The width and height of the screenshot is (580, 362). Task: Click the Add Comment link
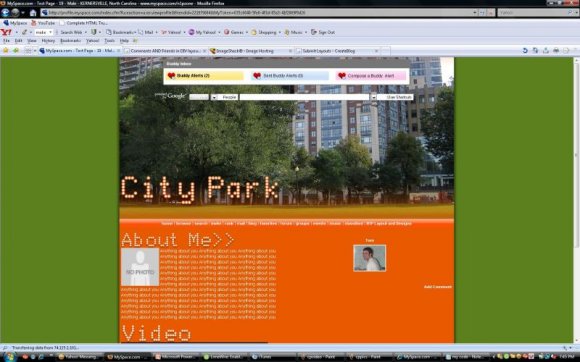click(x=438, y=287)
